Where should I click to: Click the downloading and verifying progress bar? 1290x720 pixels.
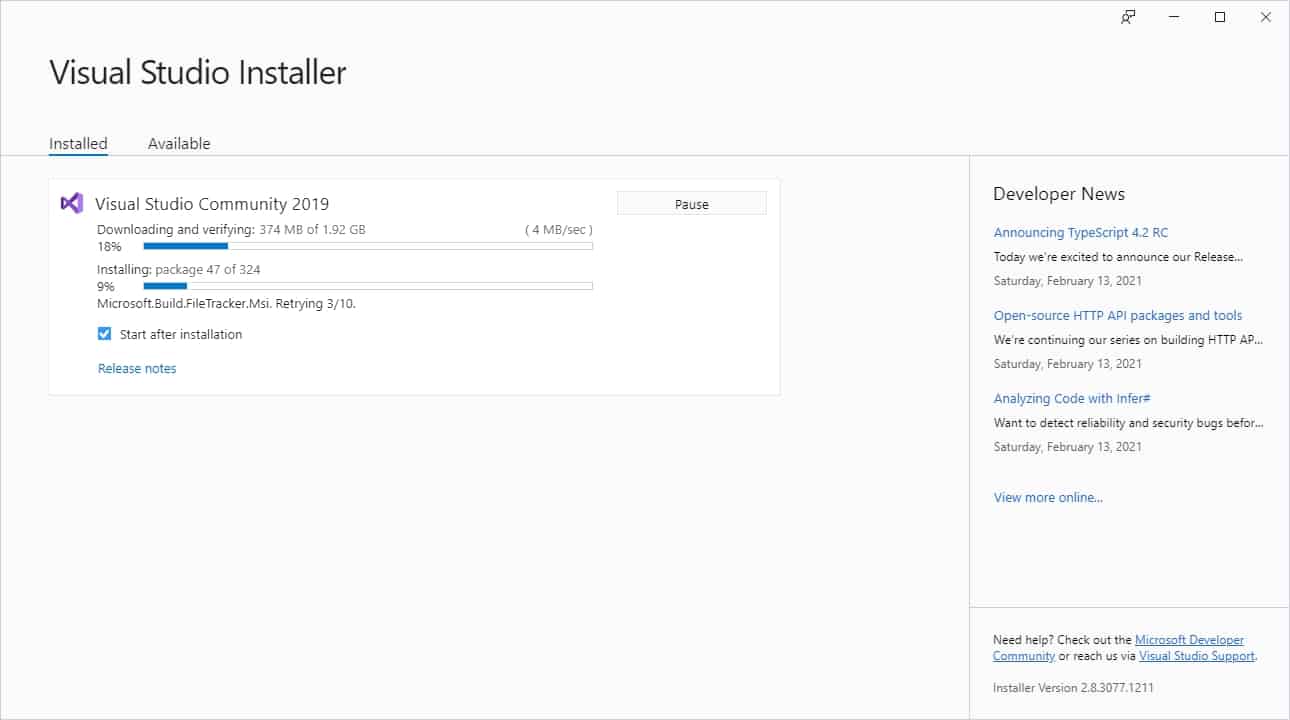coord(368,246)
